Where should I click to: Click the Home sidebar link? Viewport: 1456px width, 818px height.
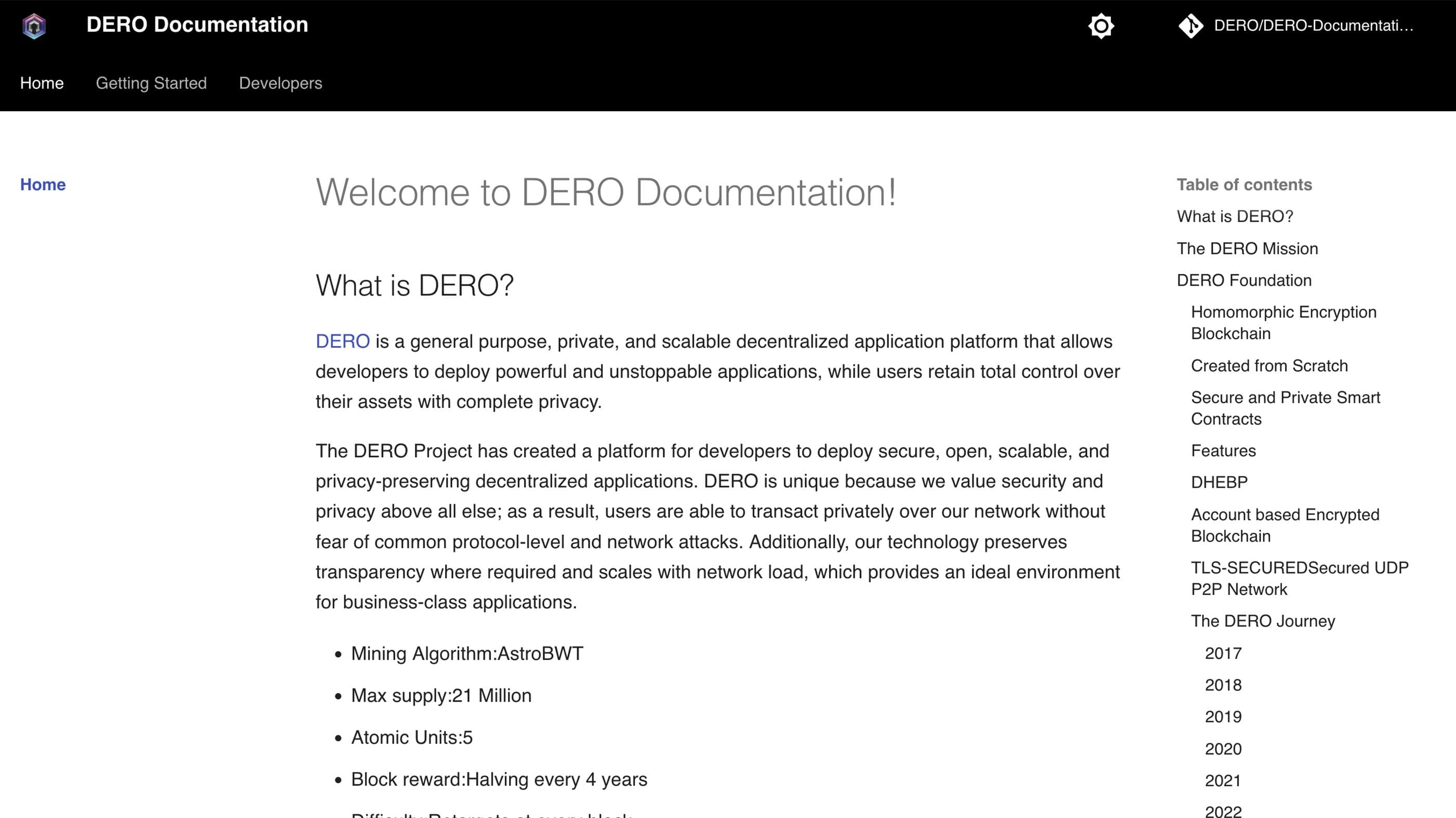pos(43,184)
